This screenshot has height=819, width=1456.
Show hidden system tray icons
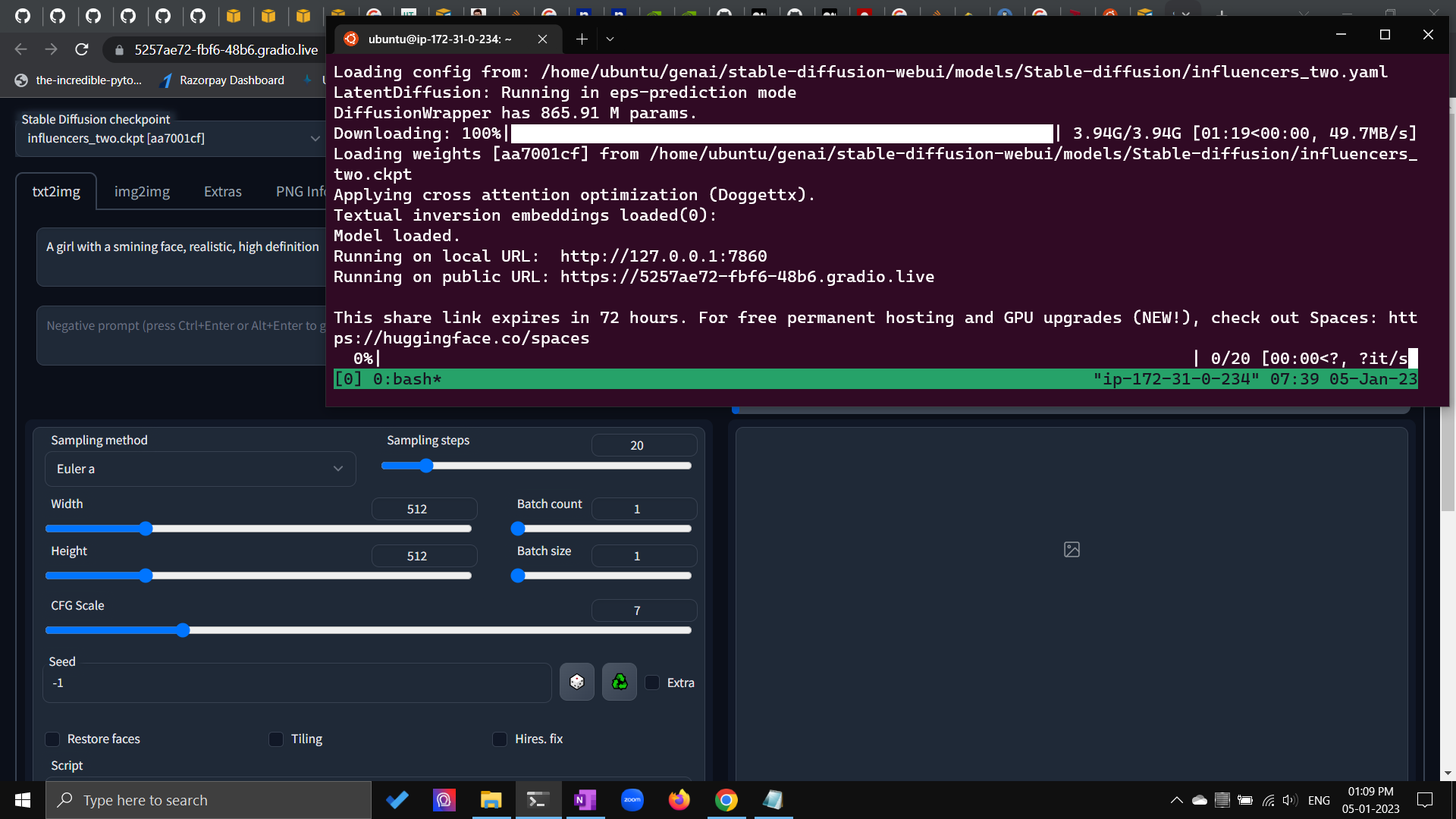click(x=1177, y=800)
